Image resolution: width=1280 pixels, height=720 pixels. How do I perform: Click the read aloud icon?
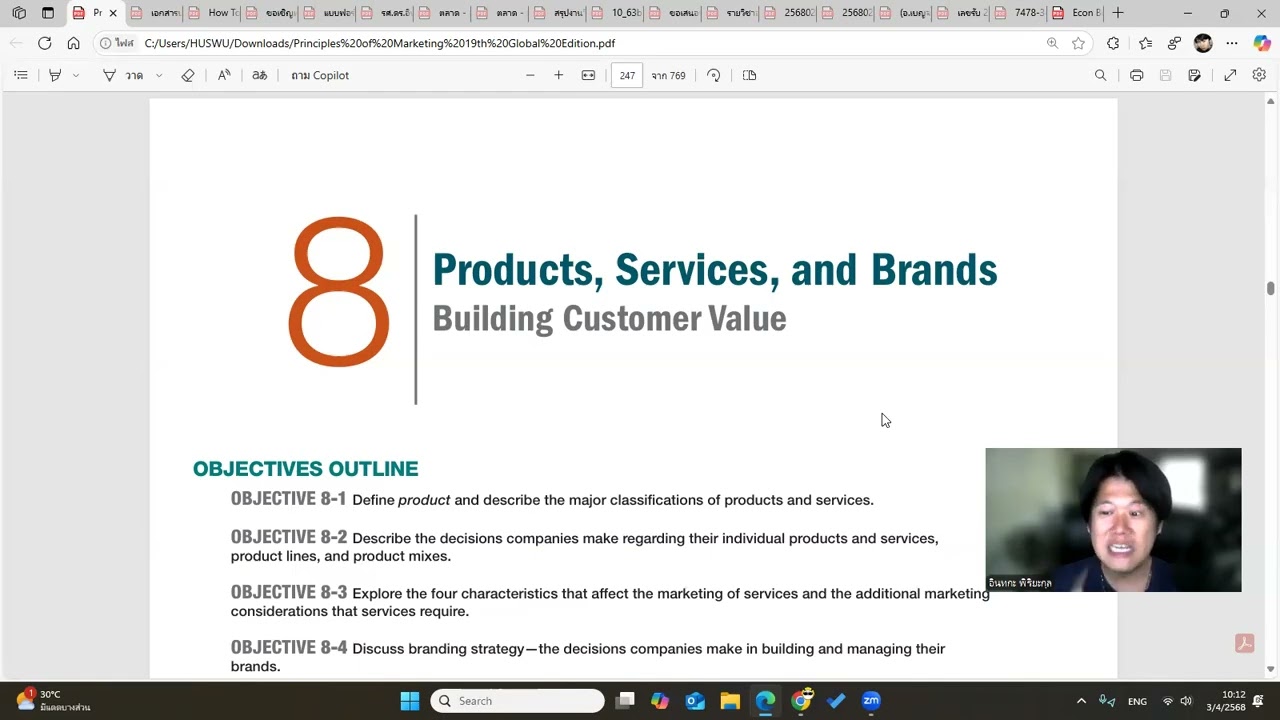[224, 75]
